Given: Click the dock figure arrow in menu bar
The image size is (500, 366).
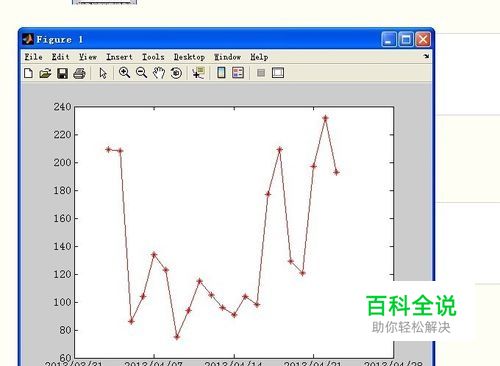Looking at the screenshot, I should pos(426,56).
